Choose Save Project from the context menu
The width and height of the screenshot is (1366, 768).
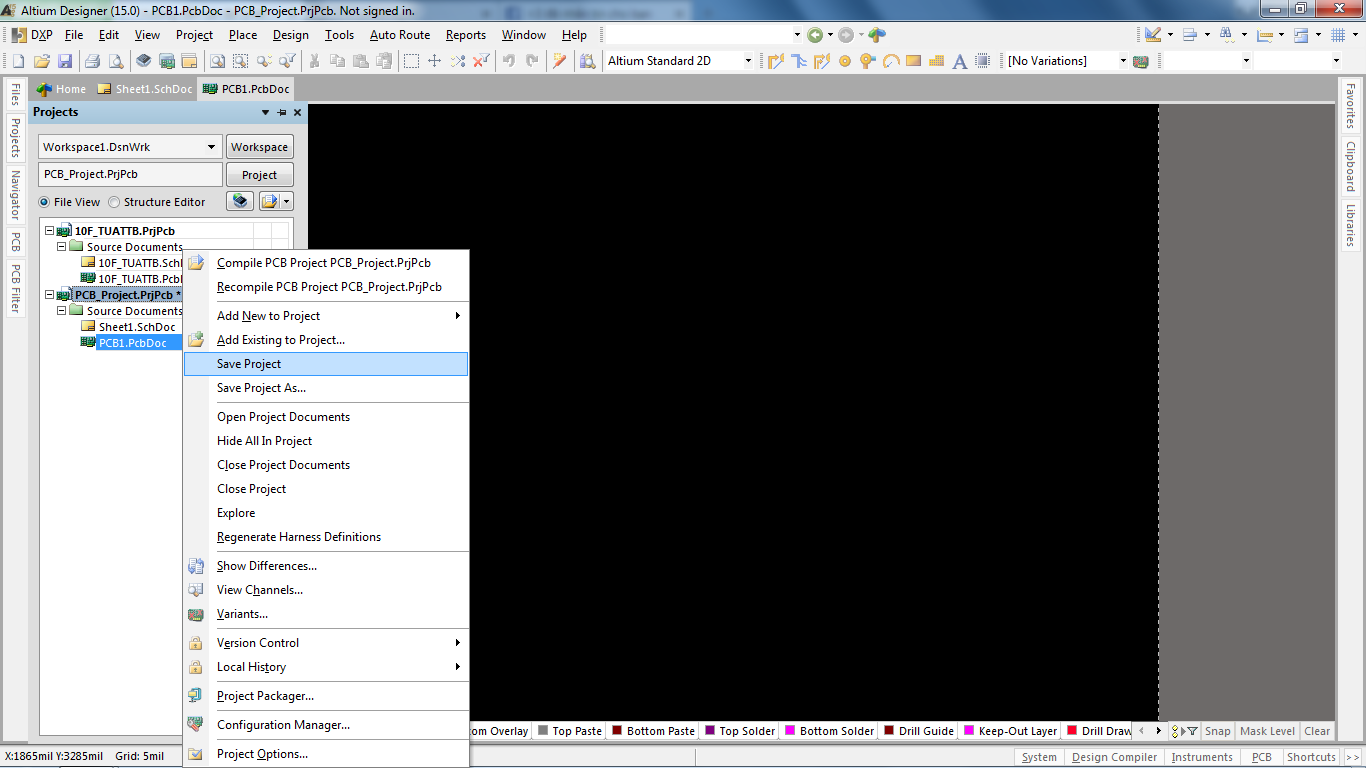(x=326, y=364)
